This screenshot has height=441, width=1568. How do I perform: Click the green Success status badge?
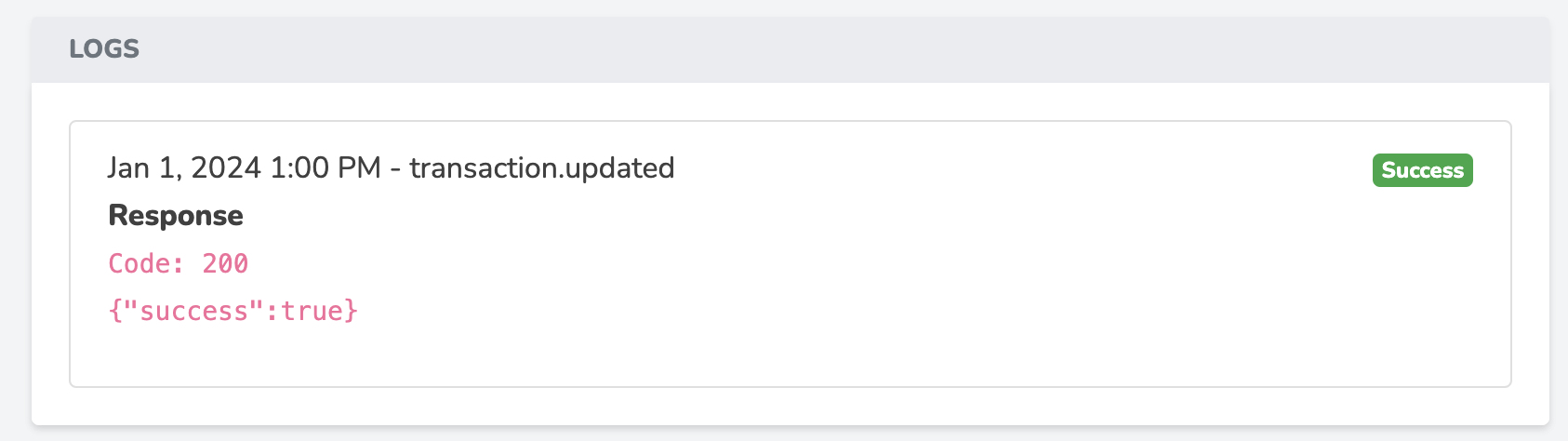point(1422,170)
